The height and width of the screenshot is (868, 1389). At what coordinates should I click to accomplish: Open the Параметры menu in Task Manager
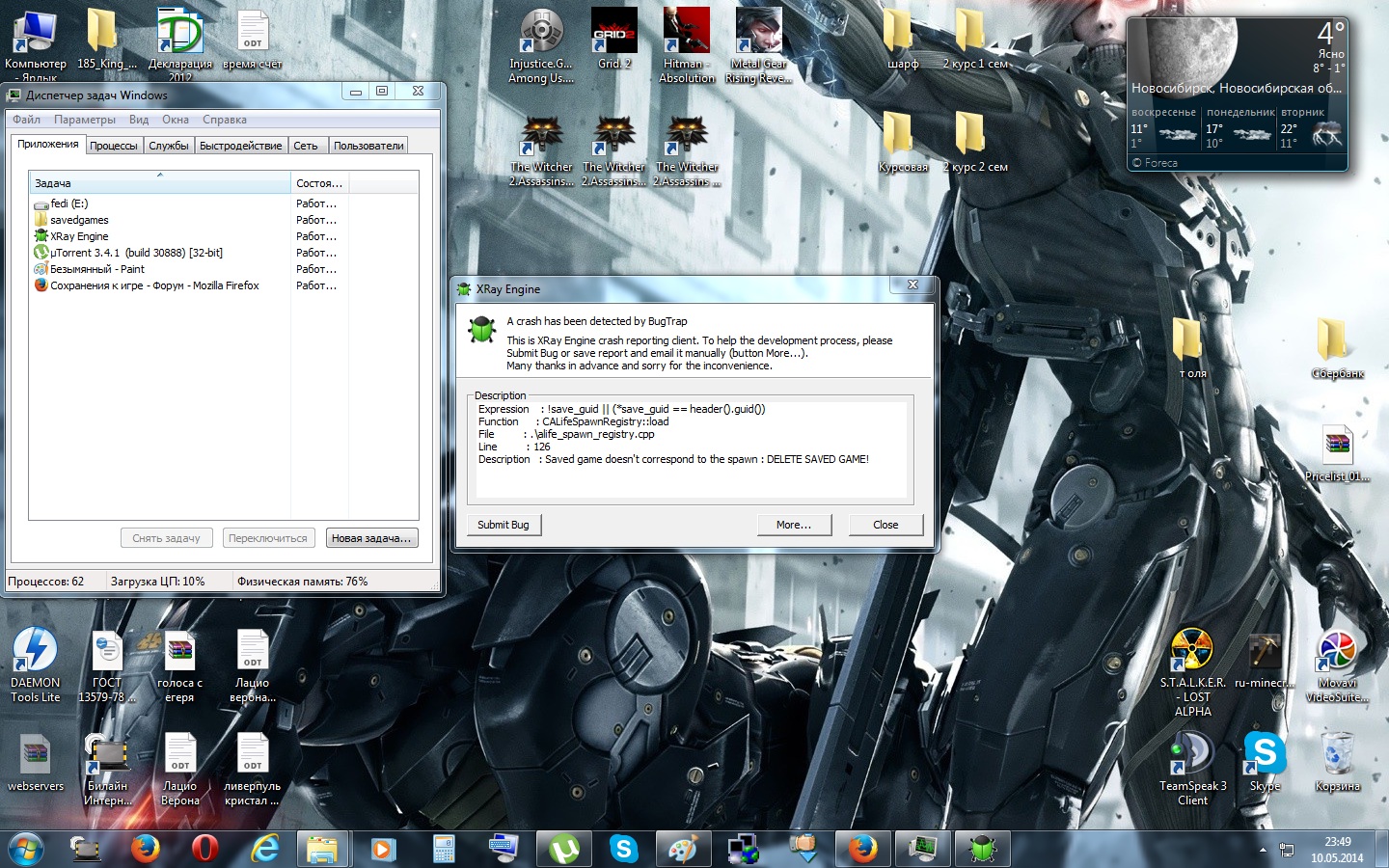pos(85,120)
